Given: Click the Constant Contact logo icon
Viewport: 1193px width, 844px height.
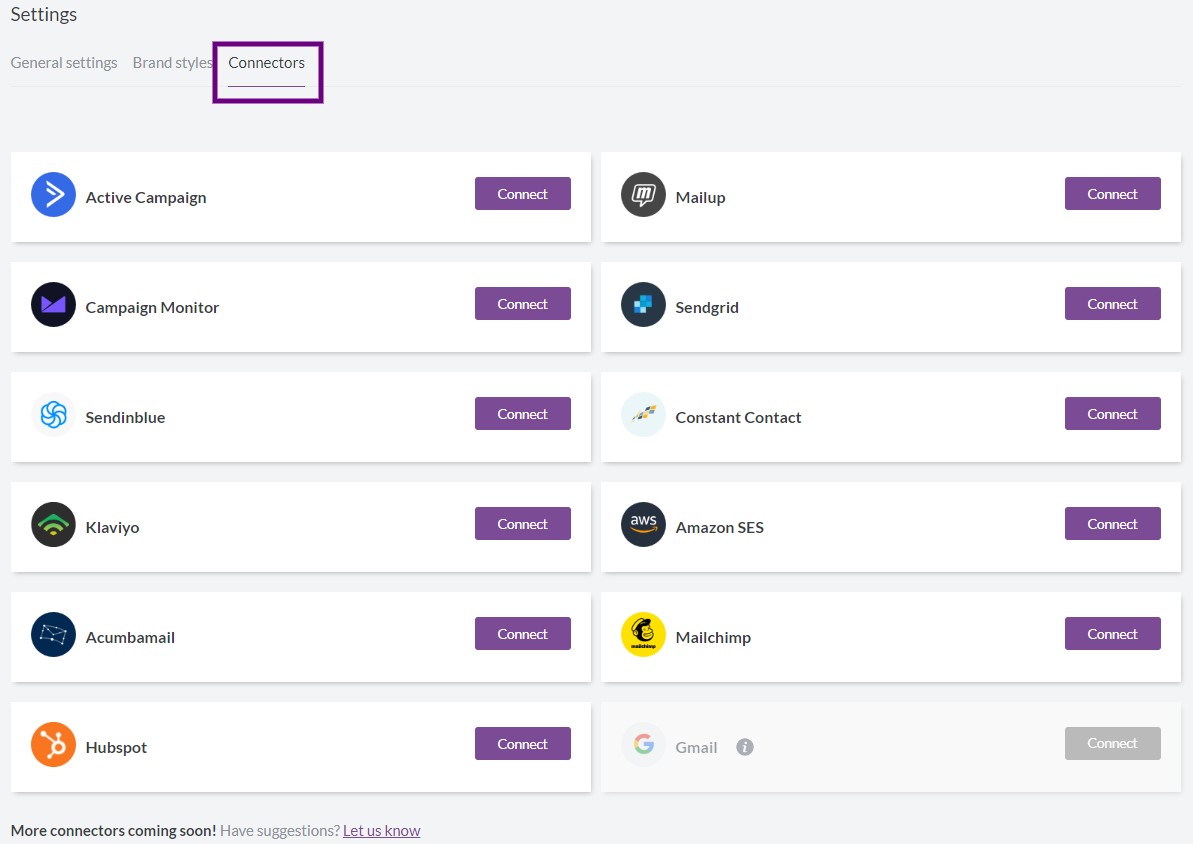Looking at the screenshot, I should [x=643, y=415].
